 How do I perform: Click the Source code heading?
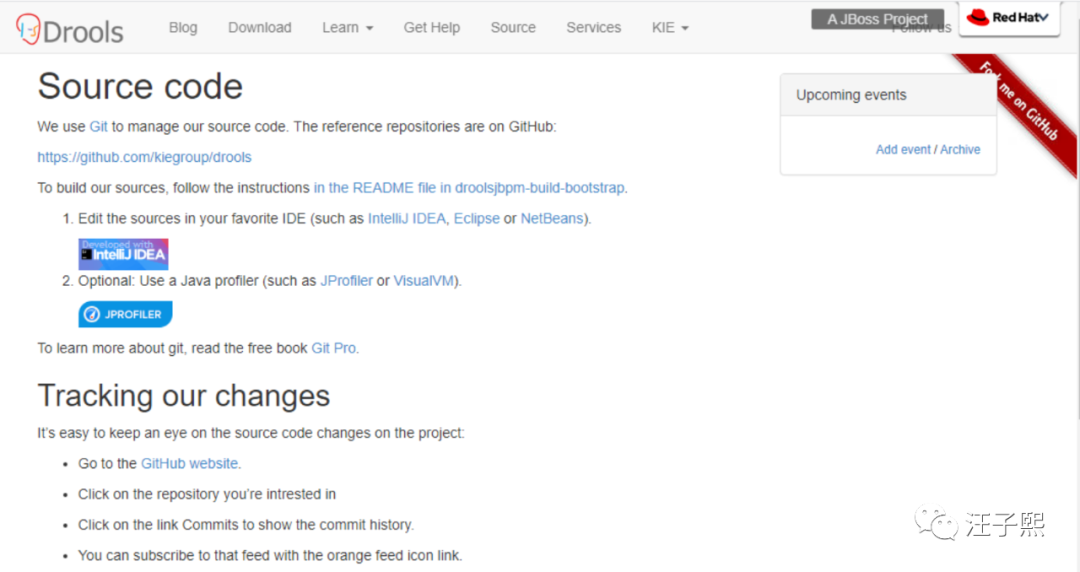click(x=140, y=86)
